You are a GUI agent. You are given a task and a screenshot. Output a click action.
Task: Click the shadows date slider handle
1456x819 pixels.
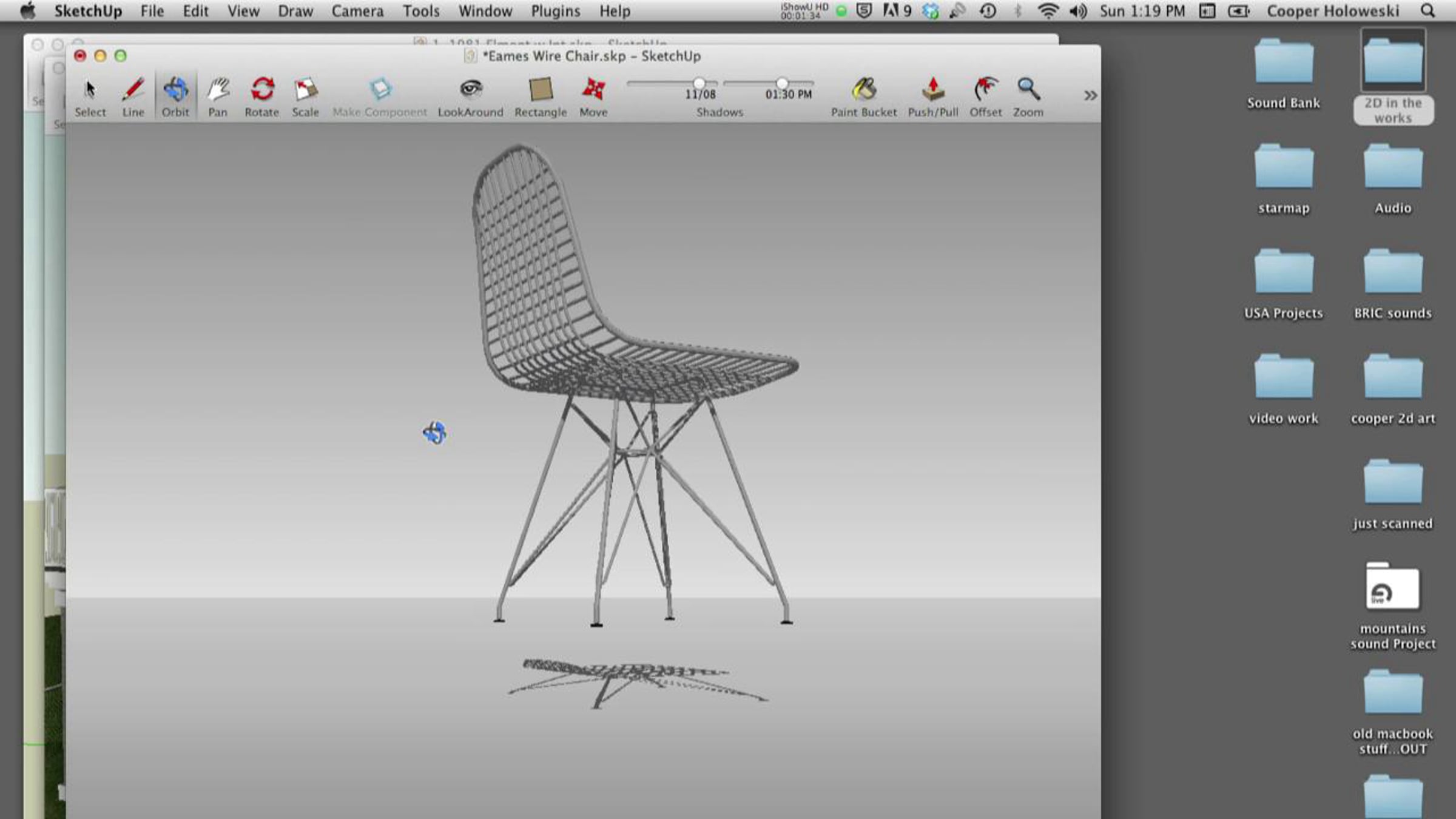click(x=699, y=83)
